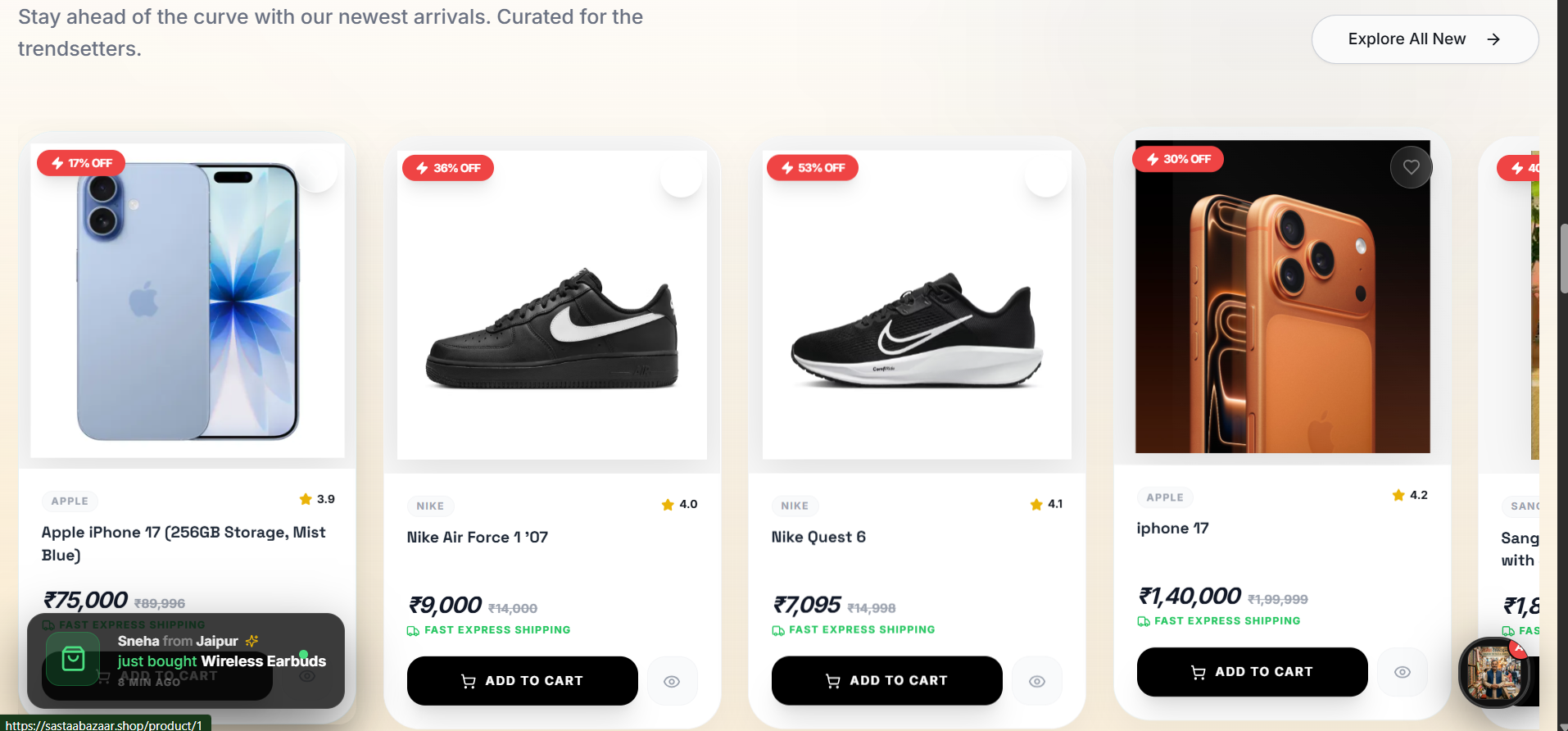Click the 17% OFF discount badge
This screenshot has height=731, width=1568.
(x=81, y=163)
